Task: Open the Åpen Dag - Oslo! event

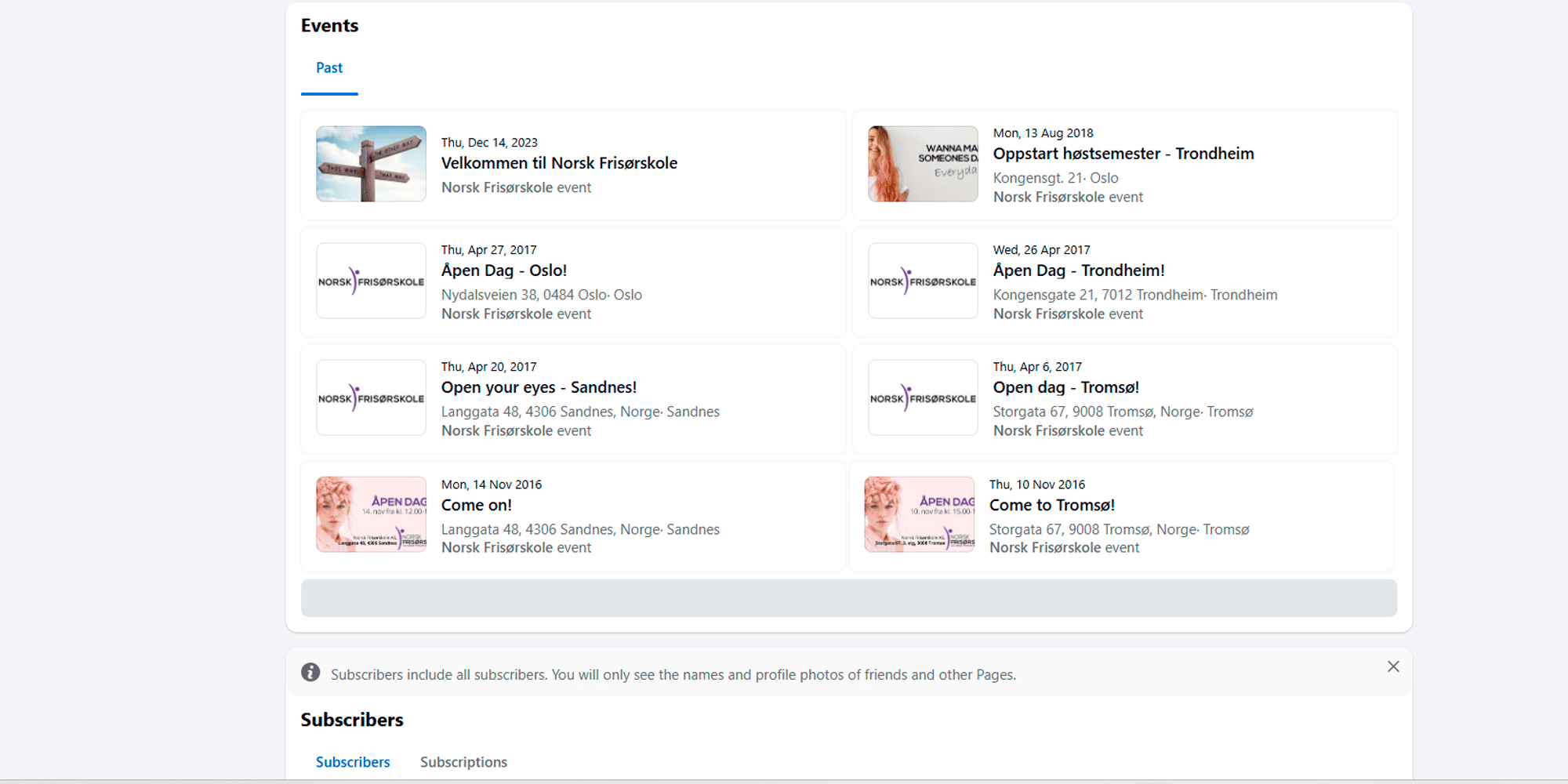Action: (503, 270)
